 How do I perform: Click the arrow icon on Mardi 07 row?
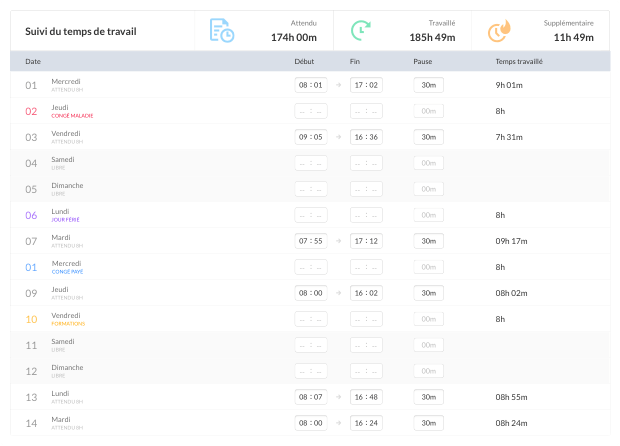(x=338, y=241)
